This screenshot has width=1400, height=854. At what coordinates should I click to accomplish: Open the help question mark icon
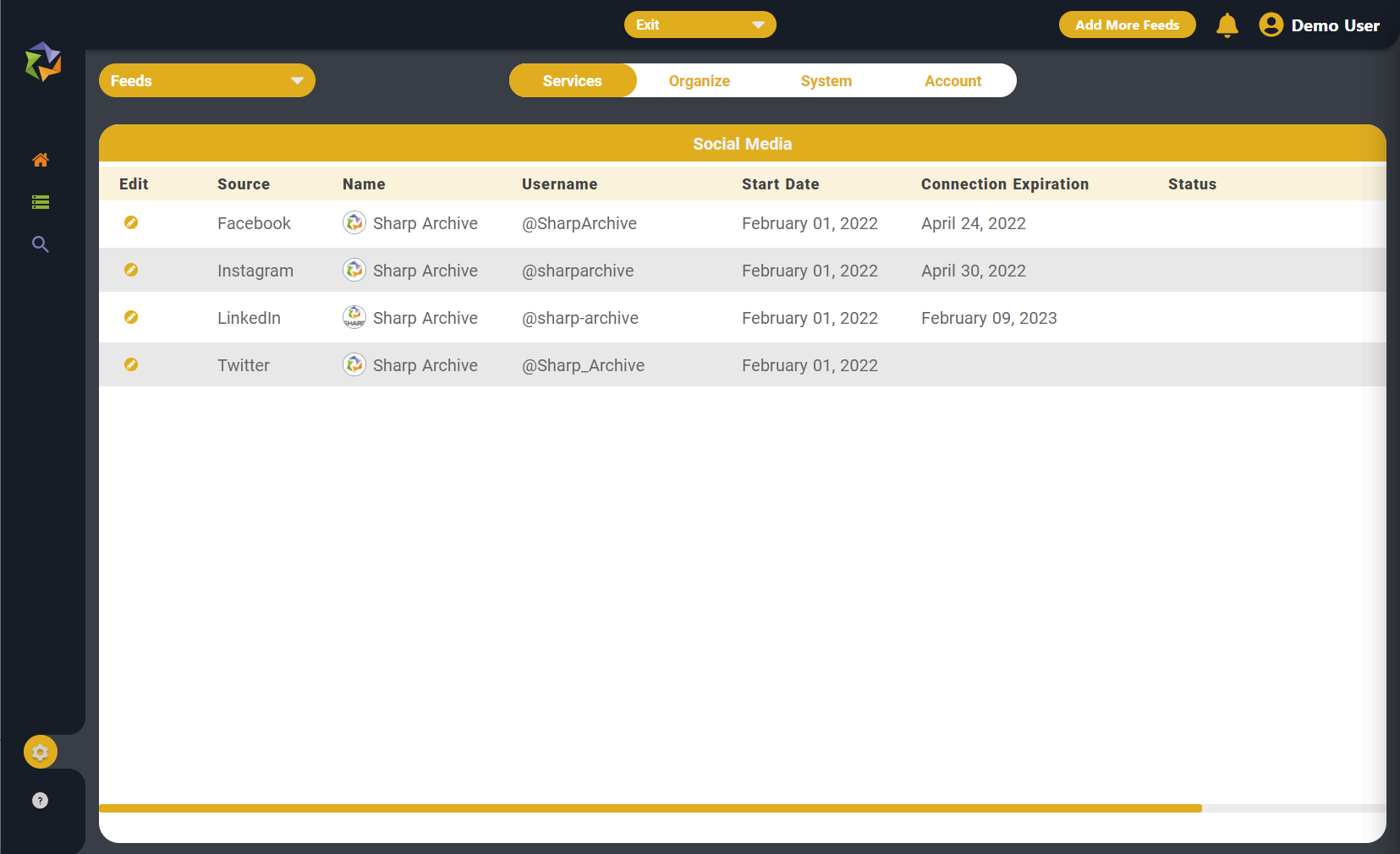pyautogui.click(x=40, y=800)
